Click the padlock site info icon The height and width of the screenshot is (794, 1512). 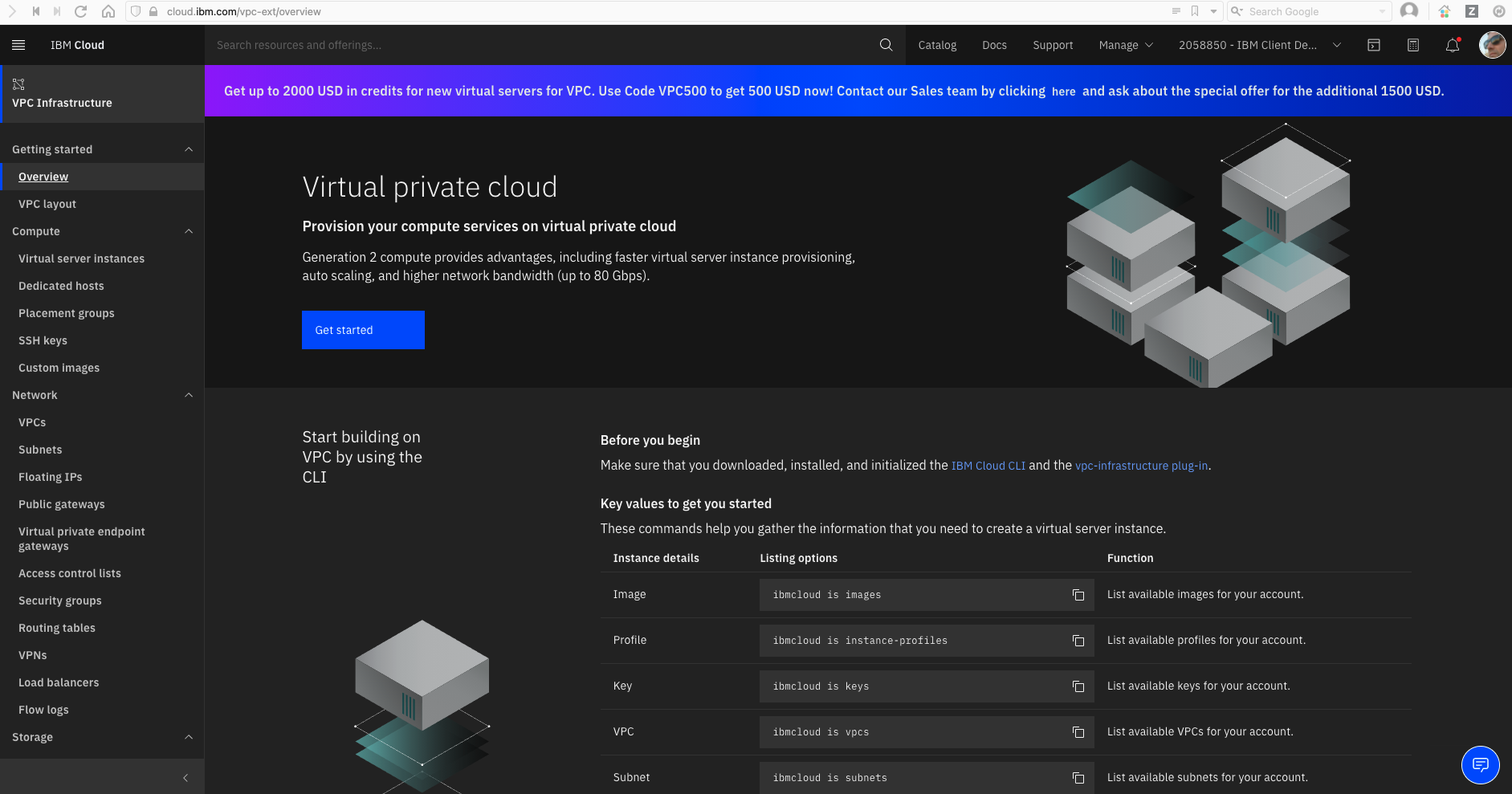153,11
